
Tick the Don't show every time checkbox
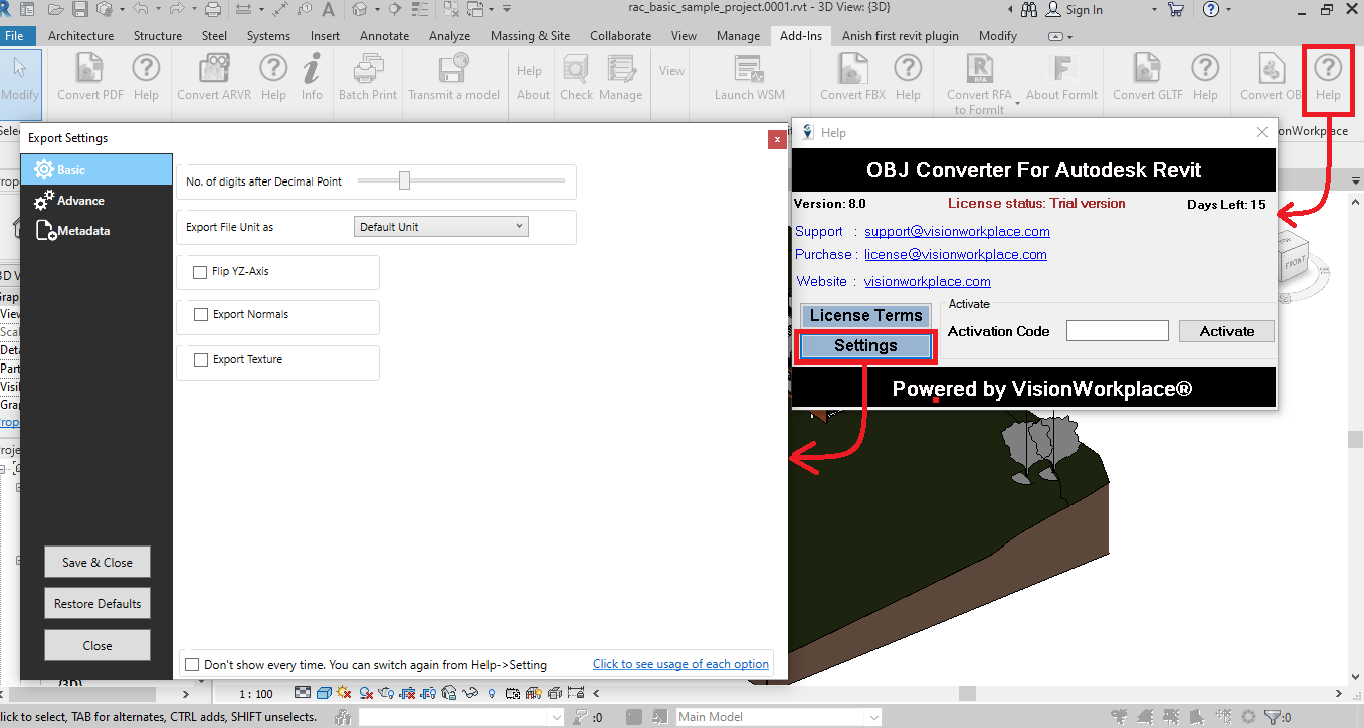coord(192,664)
